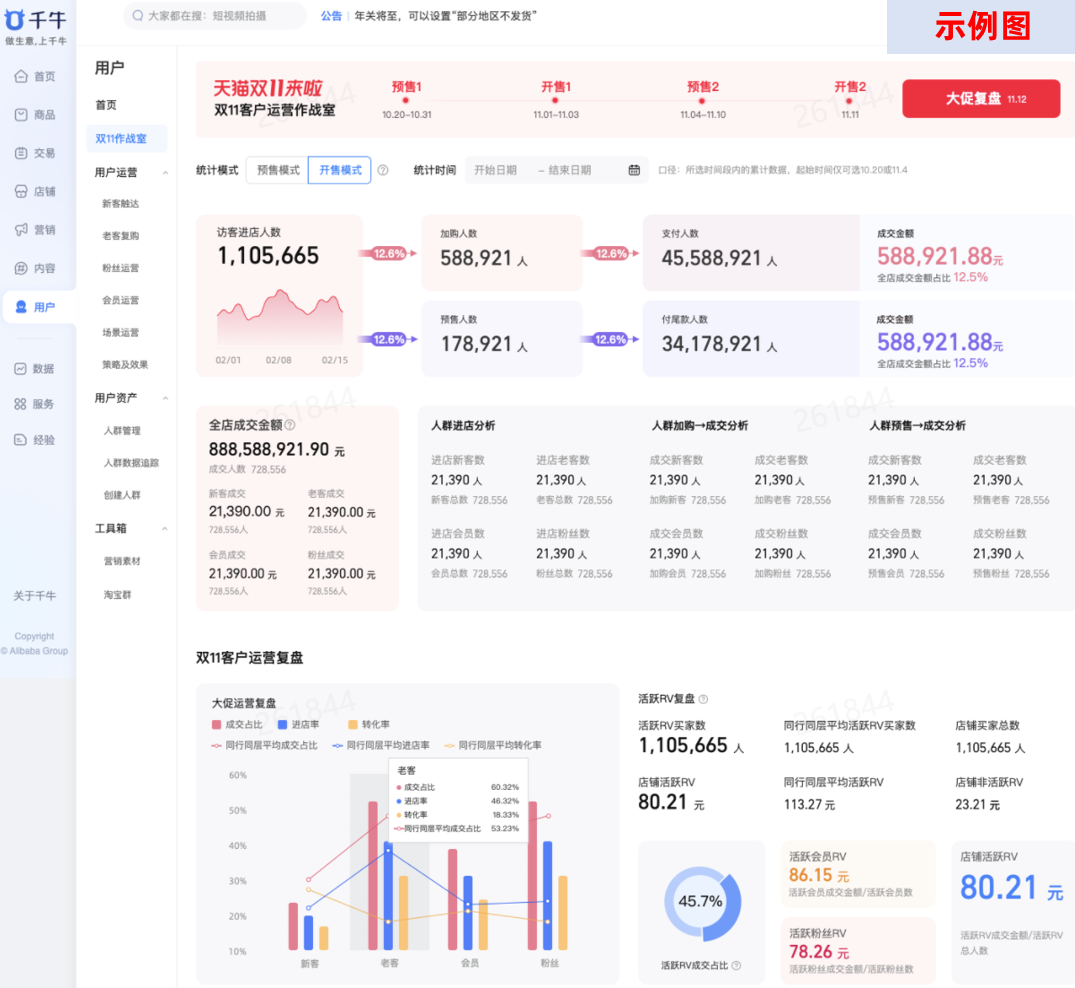Open 新客触达 menu item
Screen dimensions: 1075x988
(x=121, y=204)
